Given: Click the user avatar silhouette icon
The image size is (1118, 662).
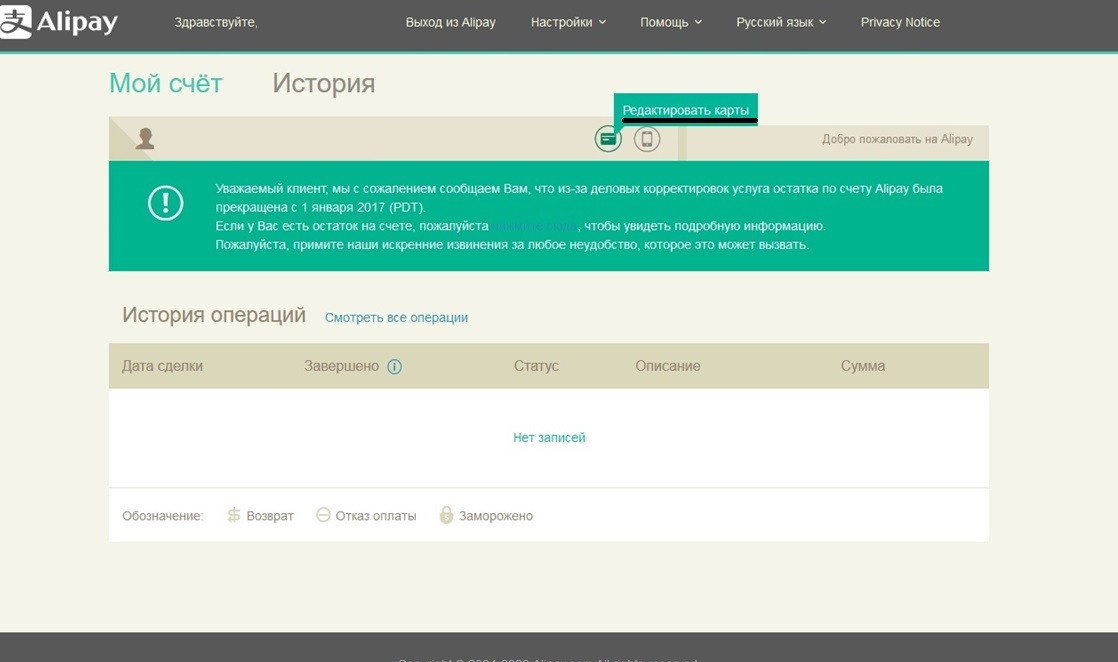Looking at the screenshot, I should (x=145, y=138).
